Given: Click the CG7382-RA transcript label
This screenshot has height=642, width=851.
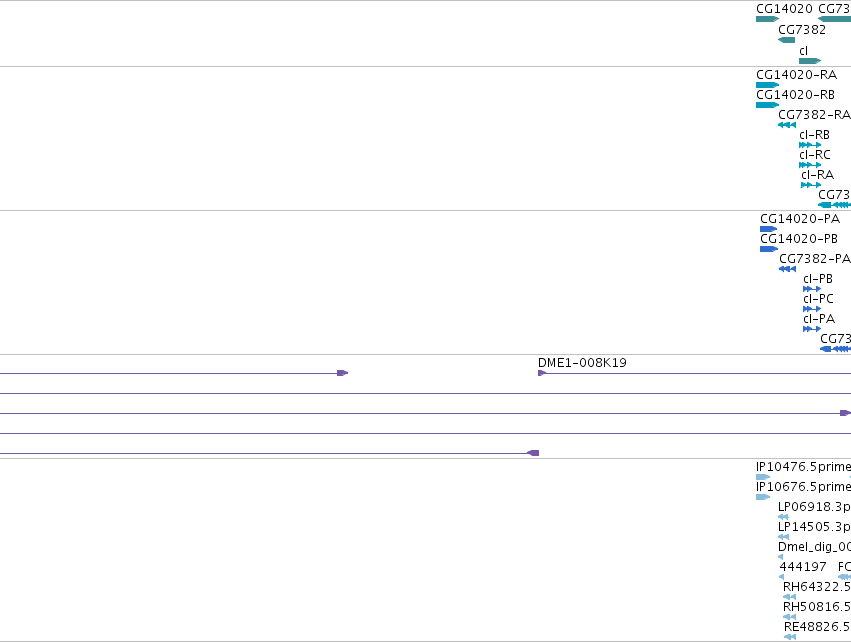Looking at the screenshot, I should click(x=814, y=115).
